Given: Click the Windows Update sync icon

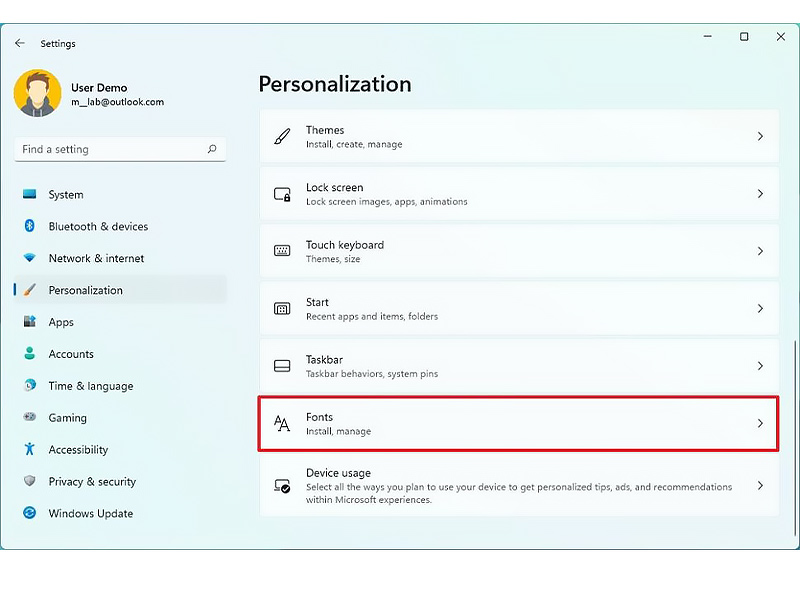Looking at the screenshot, I should 30,513.
